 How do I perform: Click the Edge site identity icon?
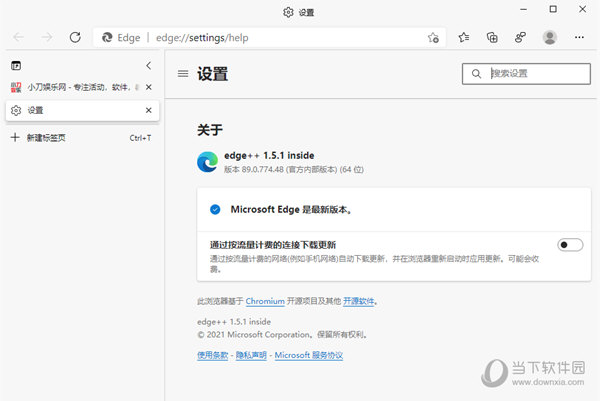(107, 37)
